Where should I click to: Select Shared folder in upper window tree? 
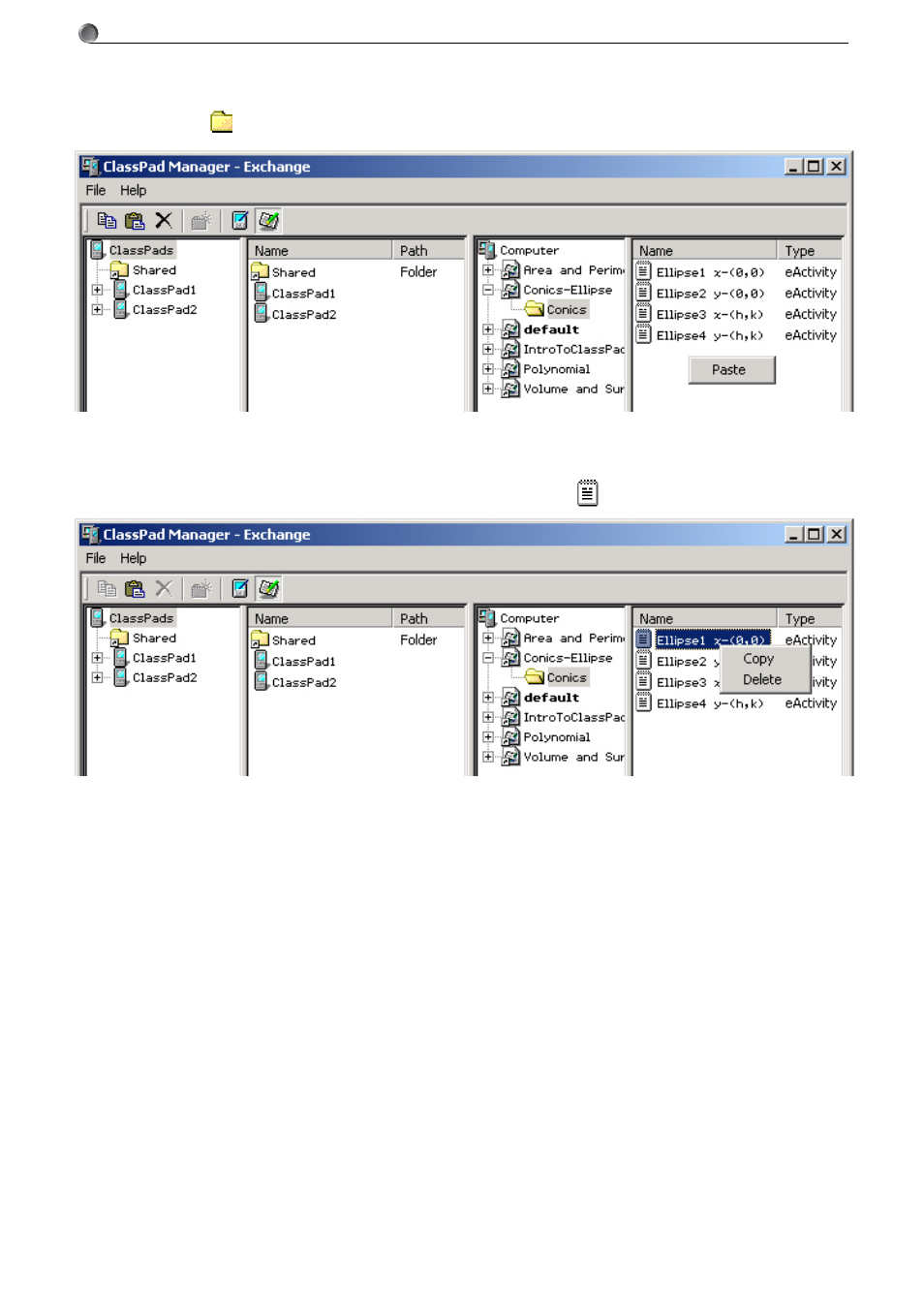click(x=154, y=270)
